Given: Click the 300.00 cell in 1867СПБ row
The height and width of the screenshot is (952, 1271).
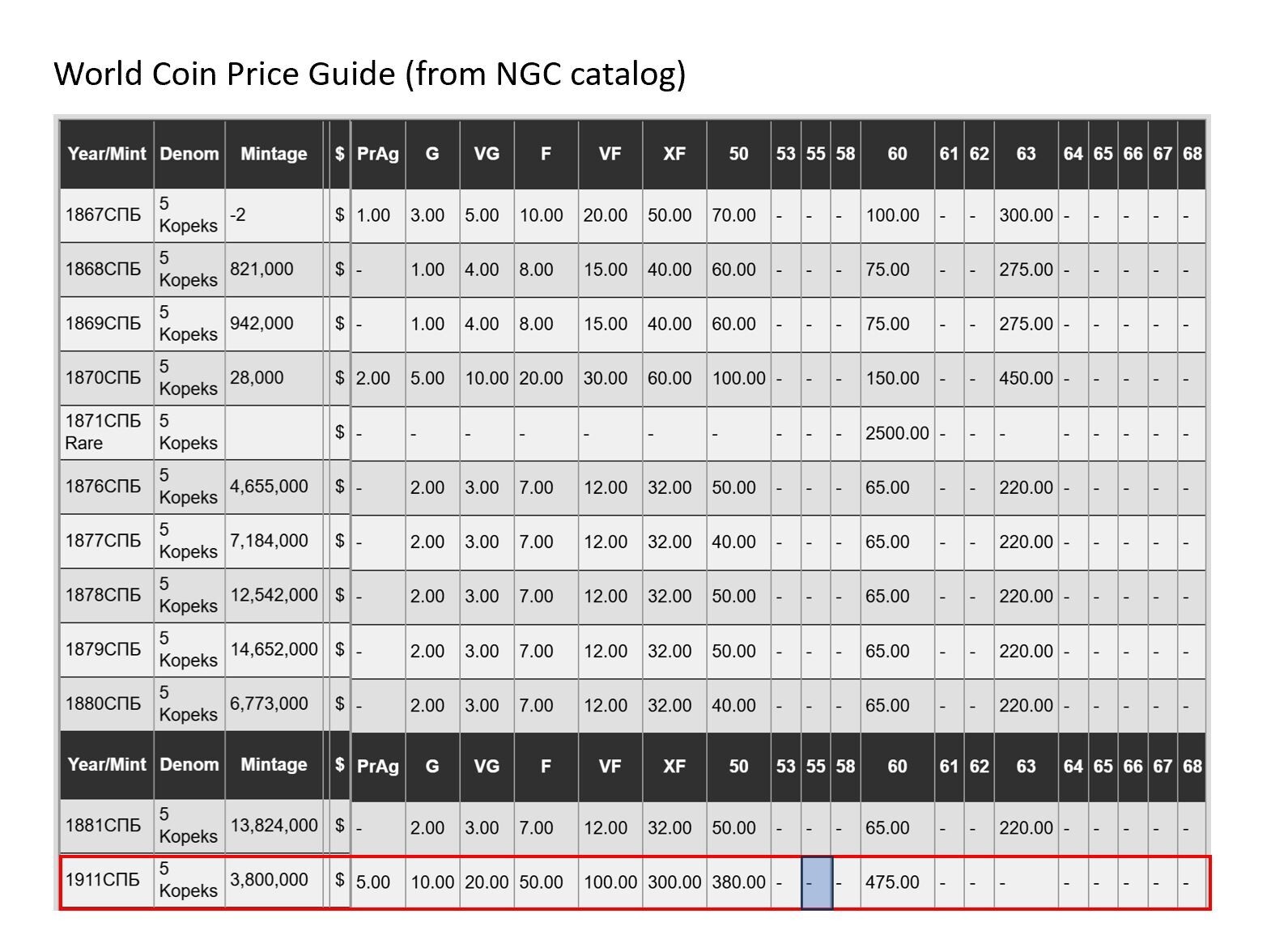Looking at the screenshot, I should (1026, 215).
